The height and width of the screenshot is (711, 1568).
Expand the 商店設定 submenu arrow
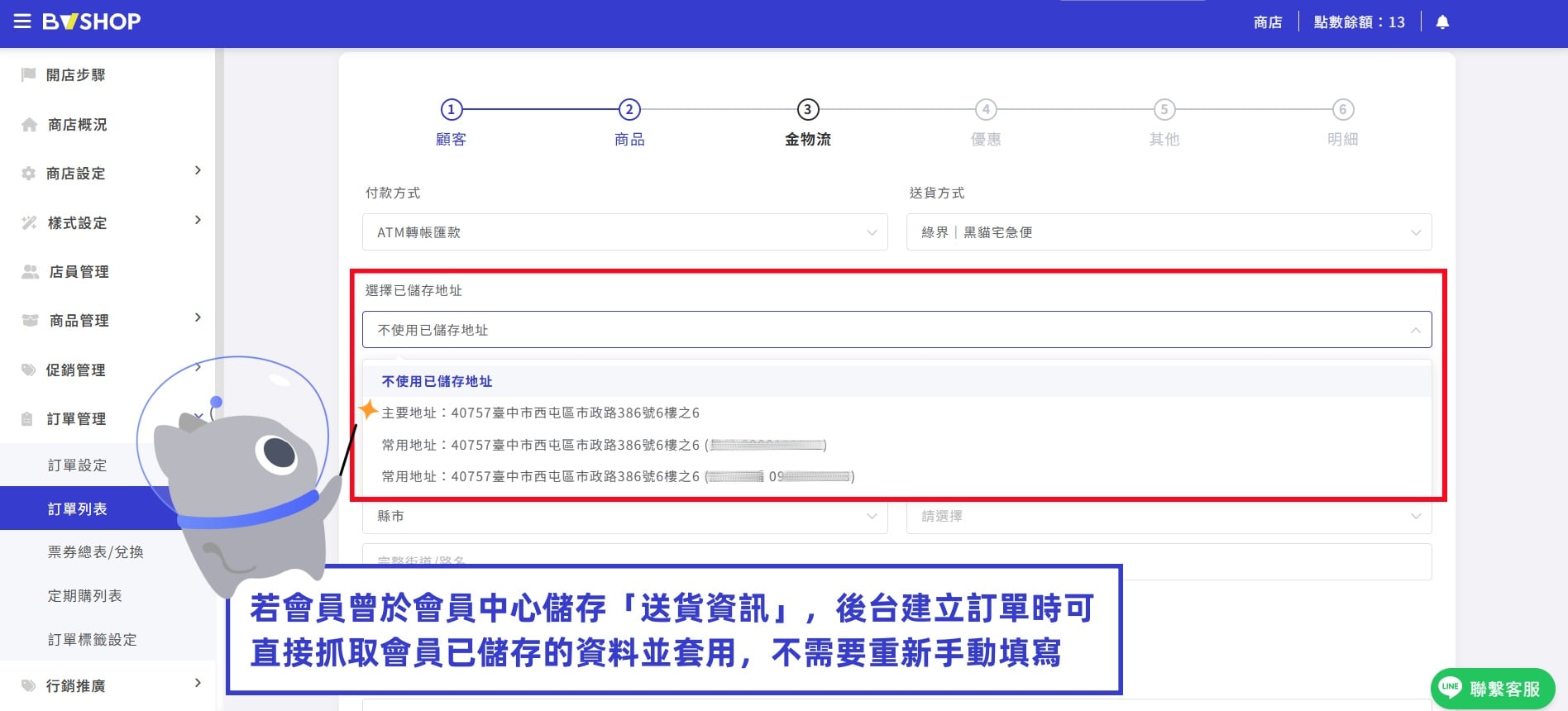(x=198, y=170)
